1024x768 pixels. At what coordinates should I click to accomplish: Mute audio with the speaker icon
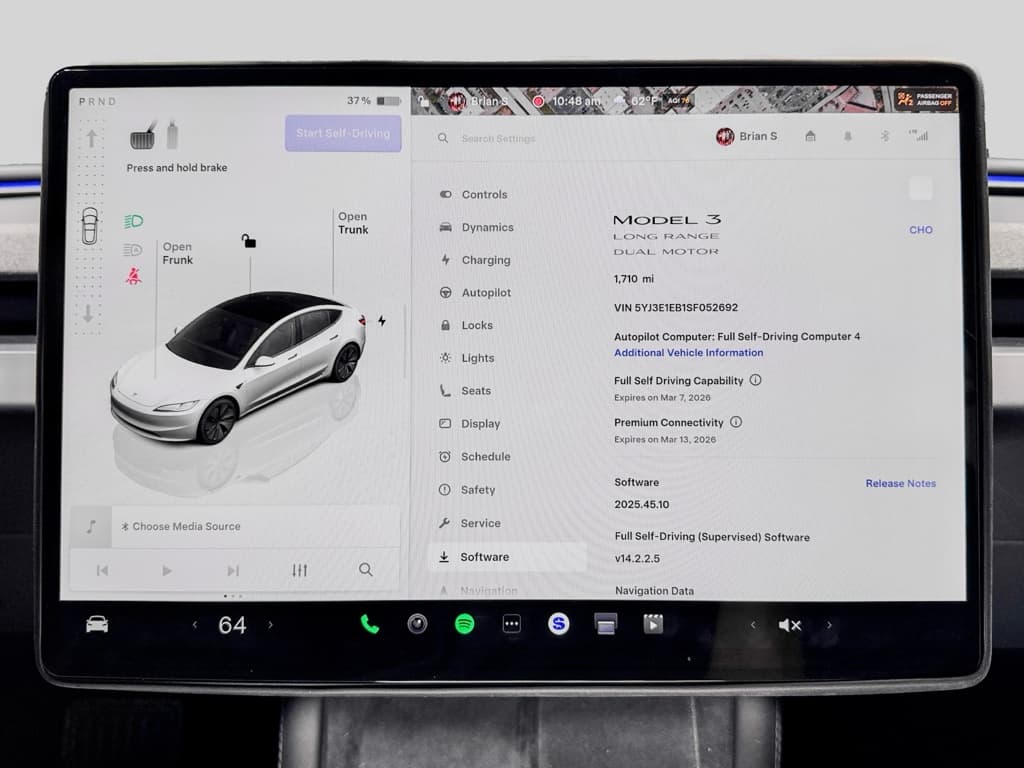pyautogui.click(x=790, y=624)
